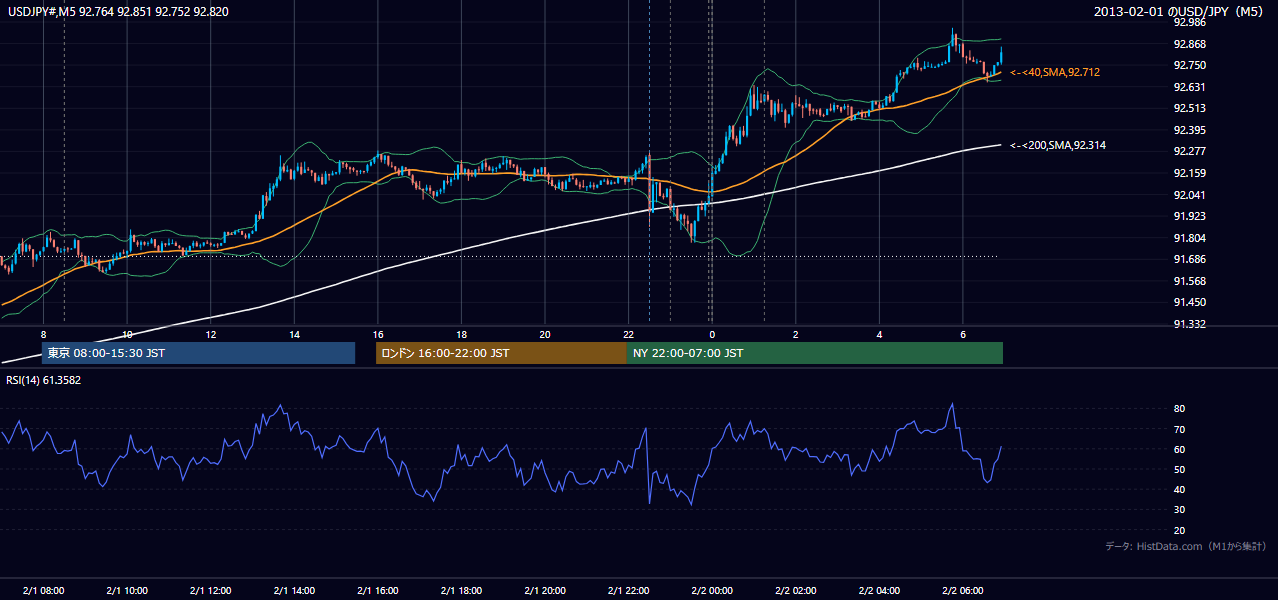The width and height of the screenshot is (1278, 600).
Task: Click RSI scale value 80
Action: coord(1179,409)
